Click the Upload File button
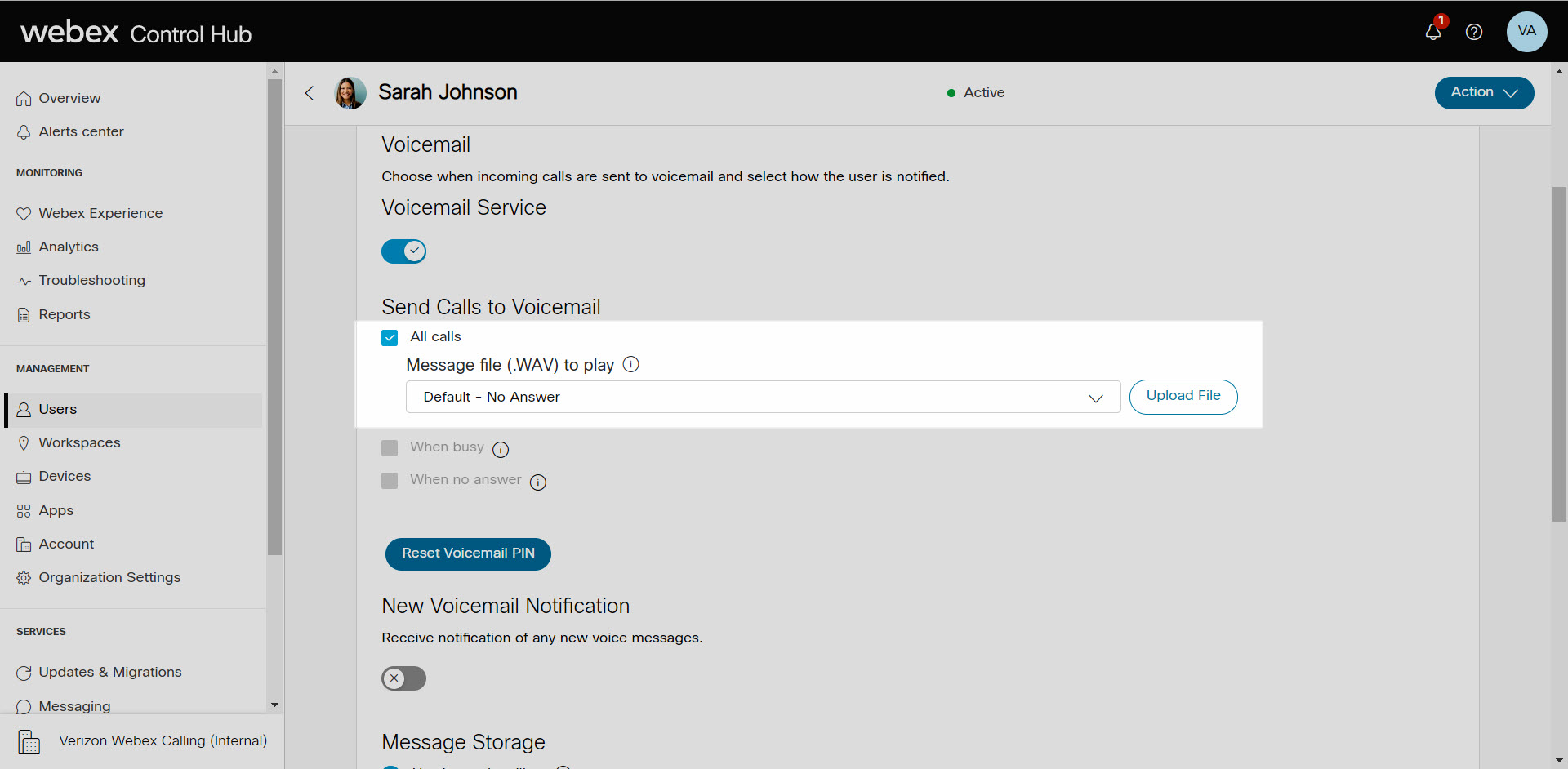This screenshot has width=1568, height=769. tap(1183, 397)
